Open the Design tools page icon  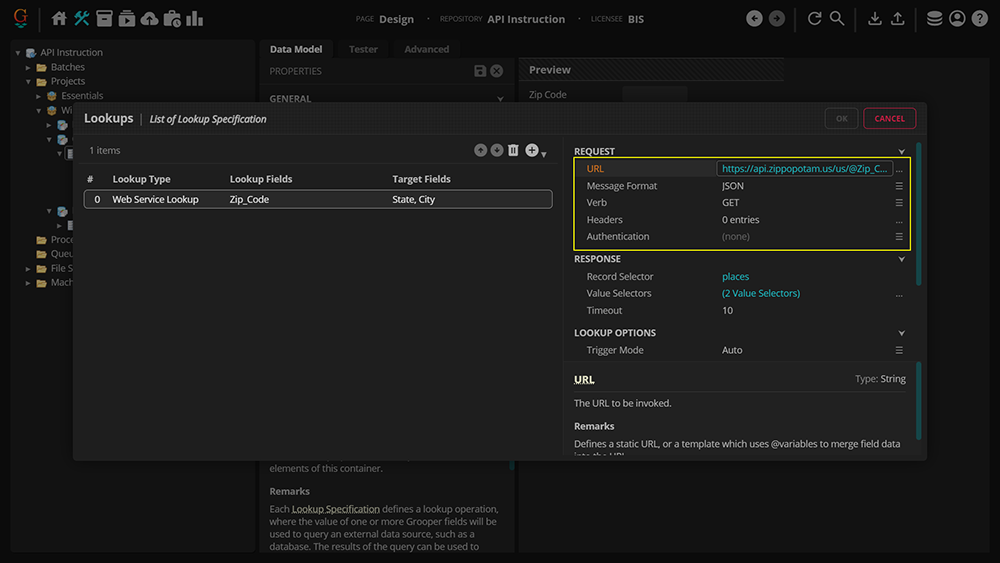click(82, 19)
